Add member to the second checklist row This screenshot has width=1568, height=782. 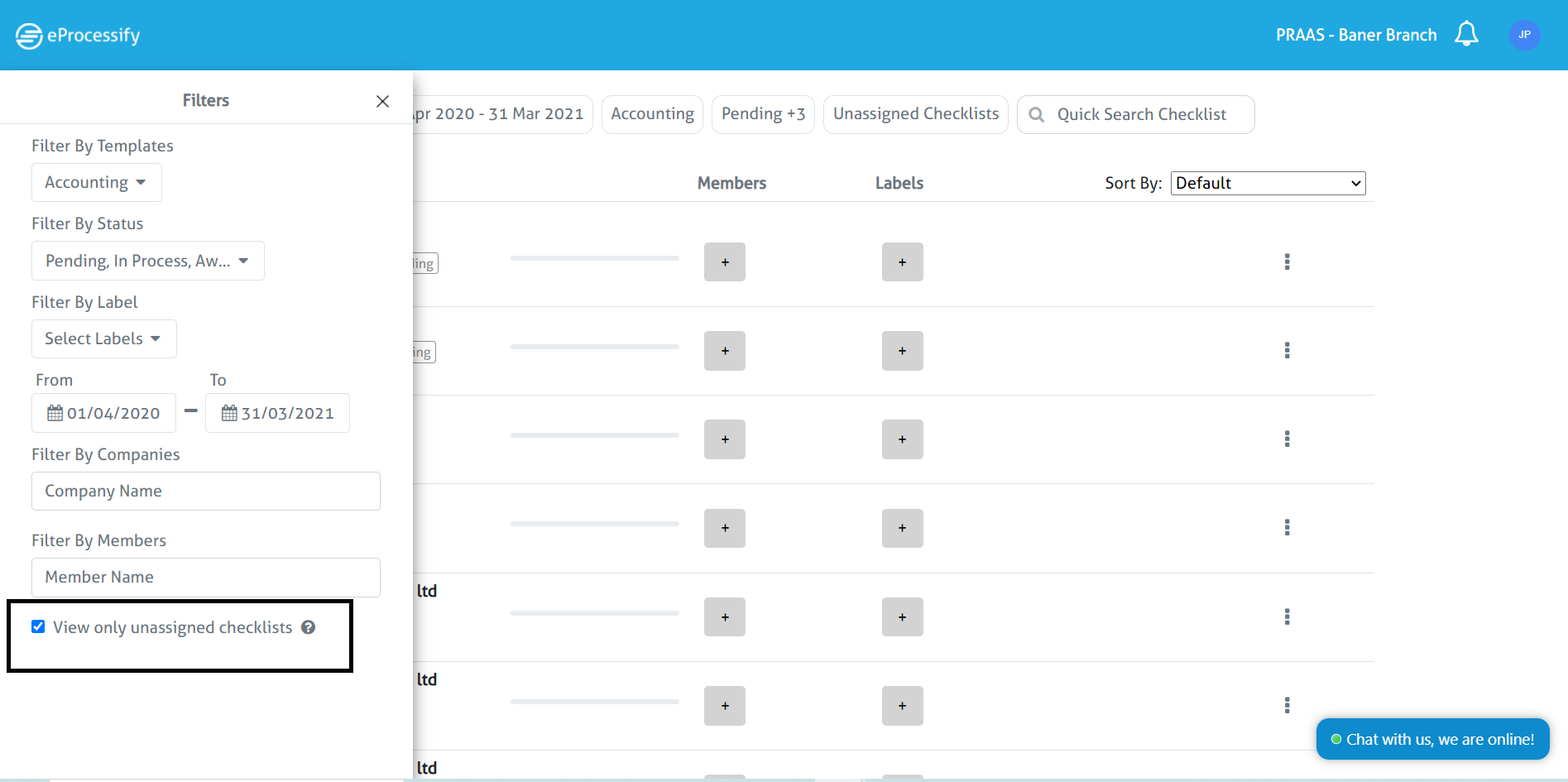(725, 351)
